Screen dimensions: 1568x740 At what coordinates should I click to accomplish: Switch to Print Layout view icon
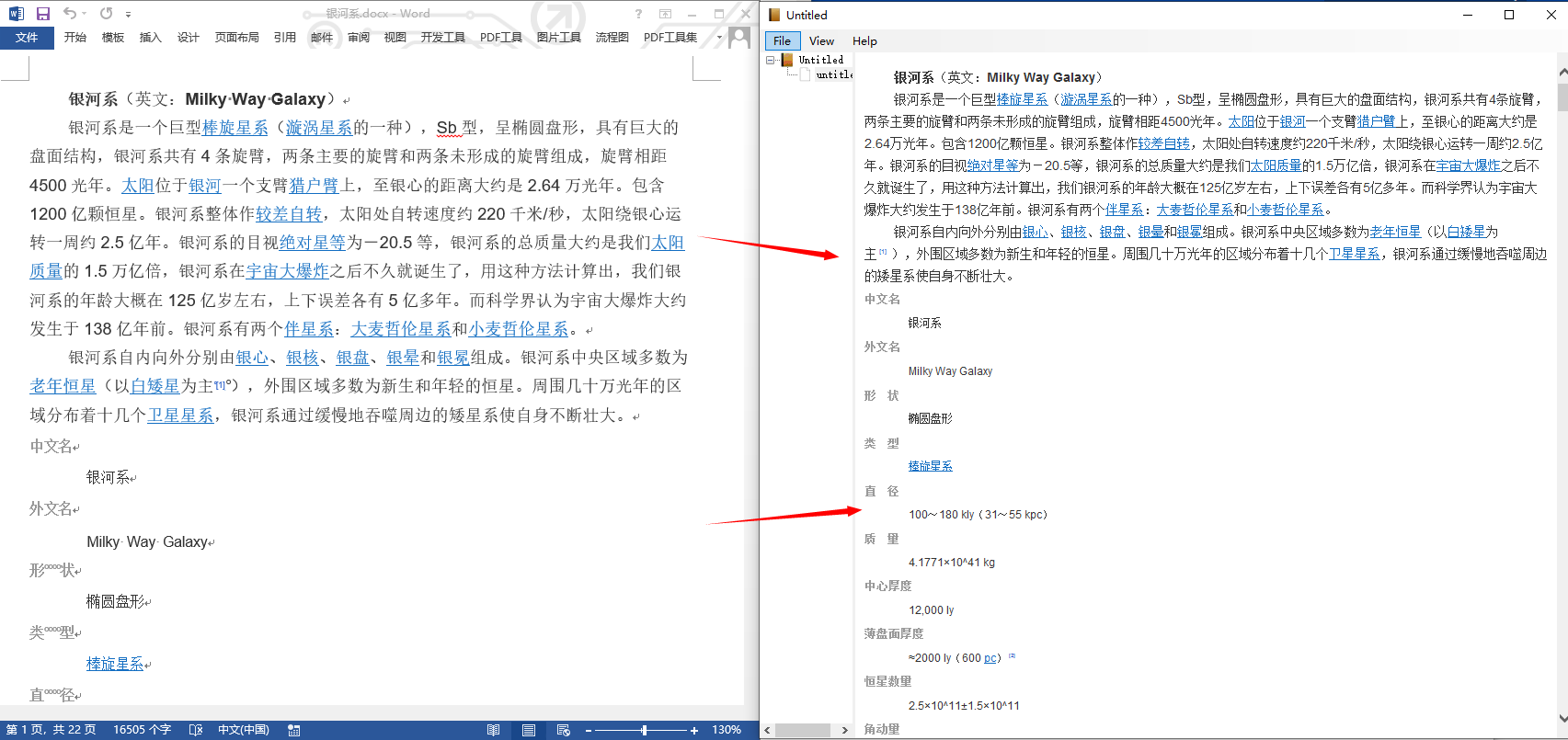(x=529, y=730)
